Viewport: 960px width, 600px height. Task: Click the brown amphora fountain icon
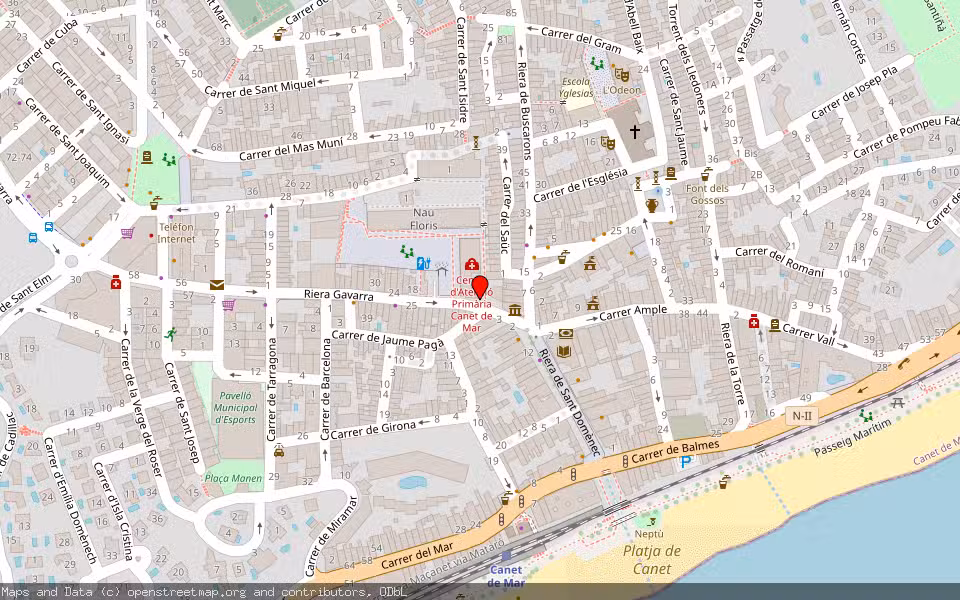coord(651,206)
